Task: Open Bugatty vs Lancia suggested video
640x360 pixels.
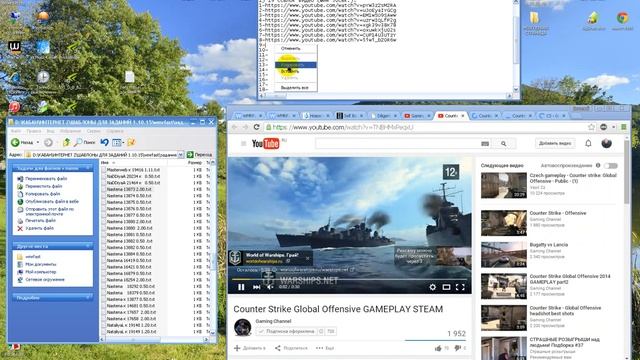Action: point(549,245)
